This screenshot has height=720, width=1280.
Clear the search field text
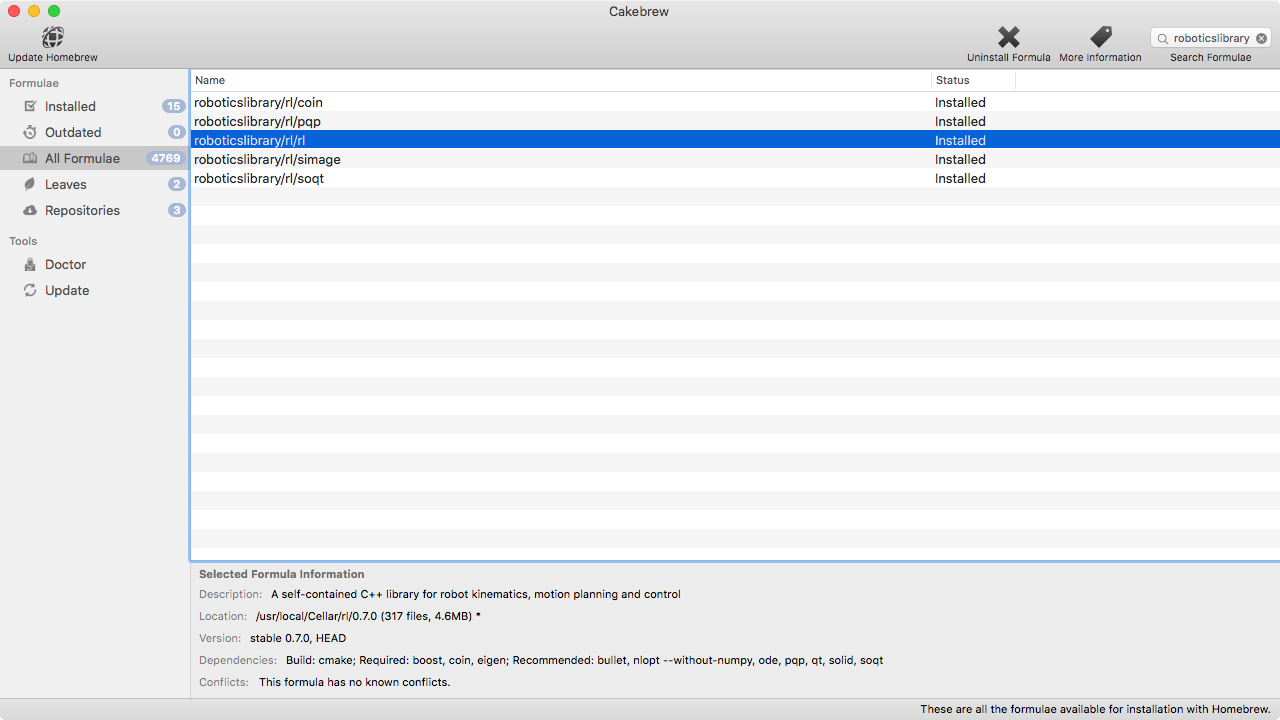(1261, 38)
